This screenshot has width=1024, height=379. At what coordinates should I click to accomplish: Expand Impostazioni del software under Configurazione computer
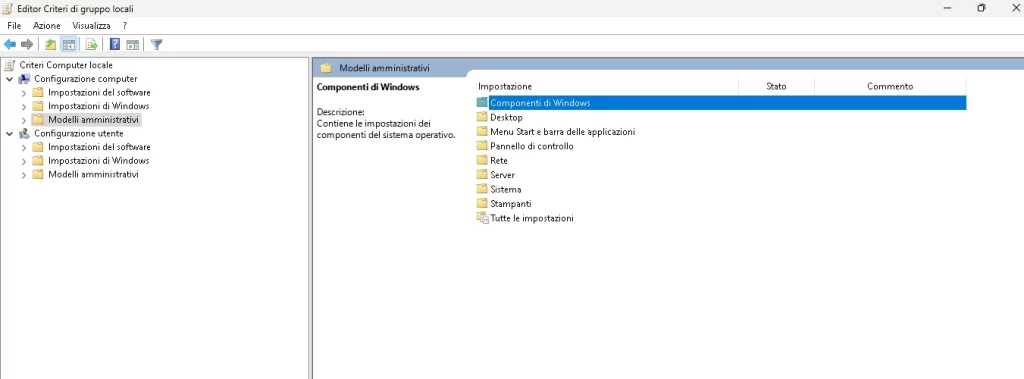click(x=24, y=92)
